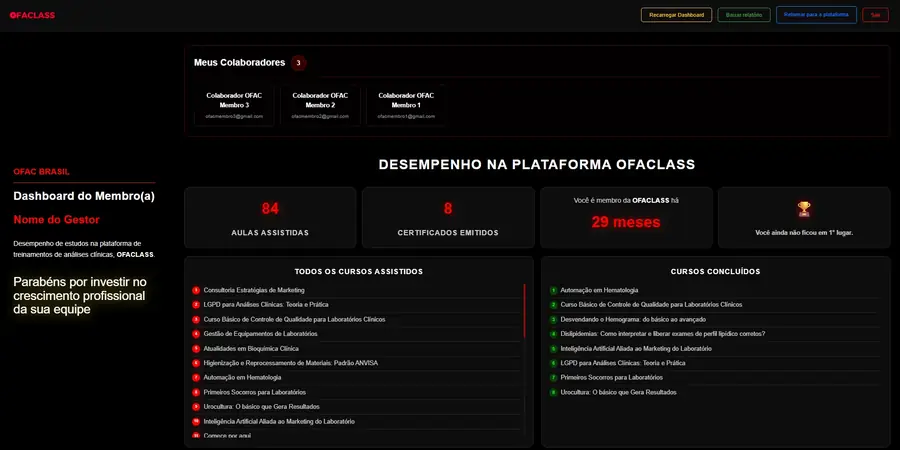Viewport: 900px width, 450px height.
Task: Click red badge beside Urocultura in watched list
Action: [196, 407]
